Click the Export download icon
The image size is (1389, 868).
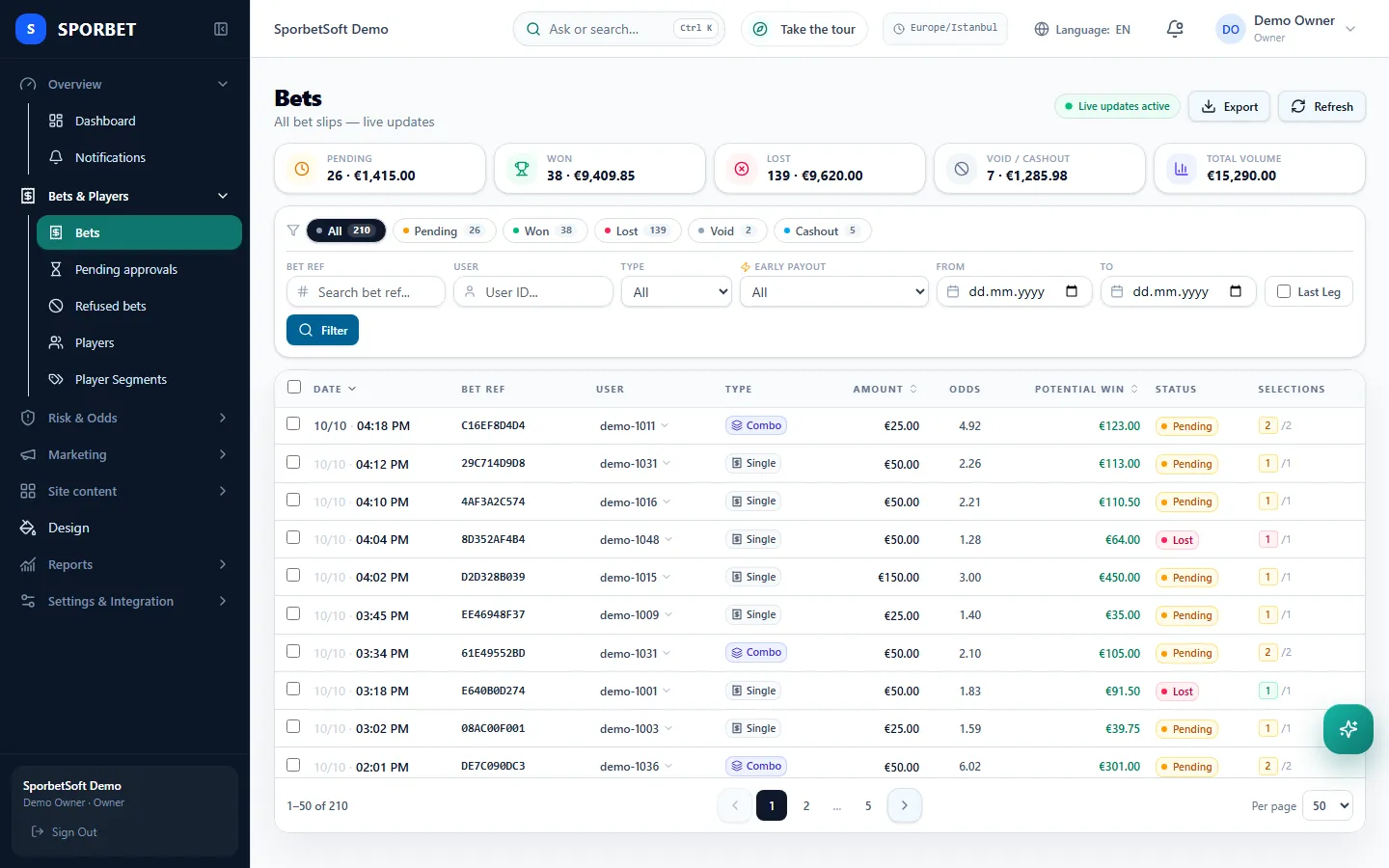point(1209,106)
